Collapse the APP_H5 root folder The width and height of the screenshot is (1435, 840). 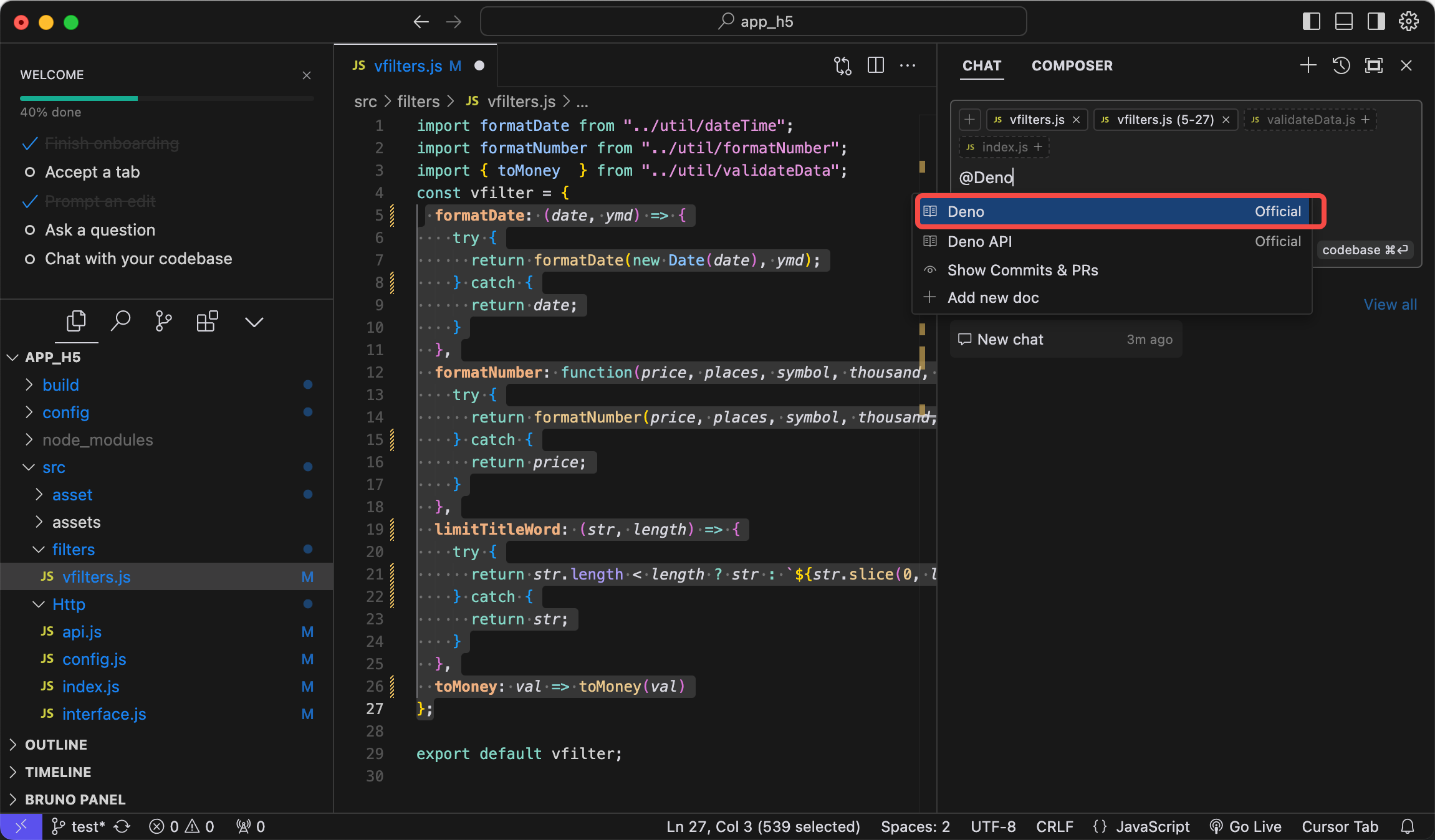pos(166,358)
